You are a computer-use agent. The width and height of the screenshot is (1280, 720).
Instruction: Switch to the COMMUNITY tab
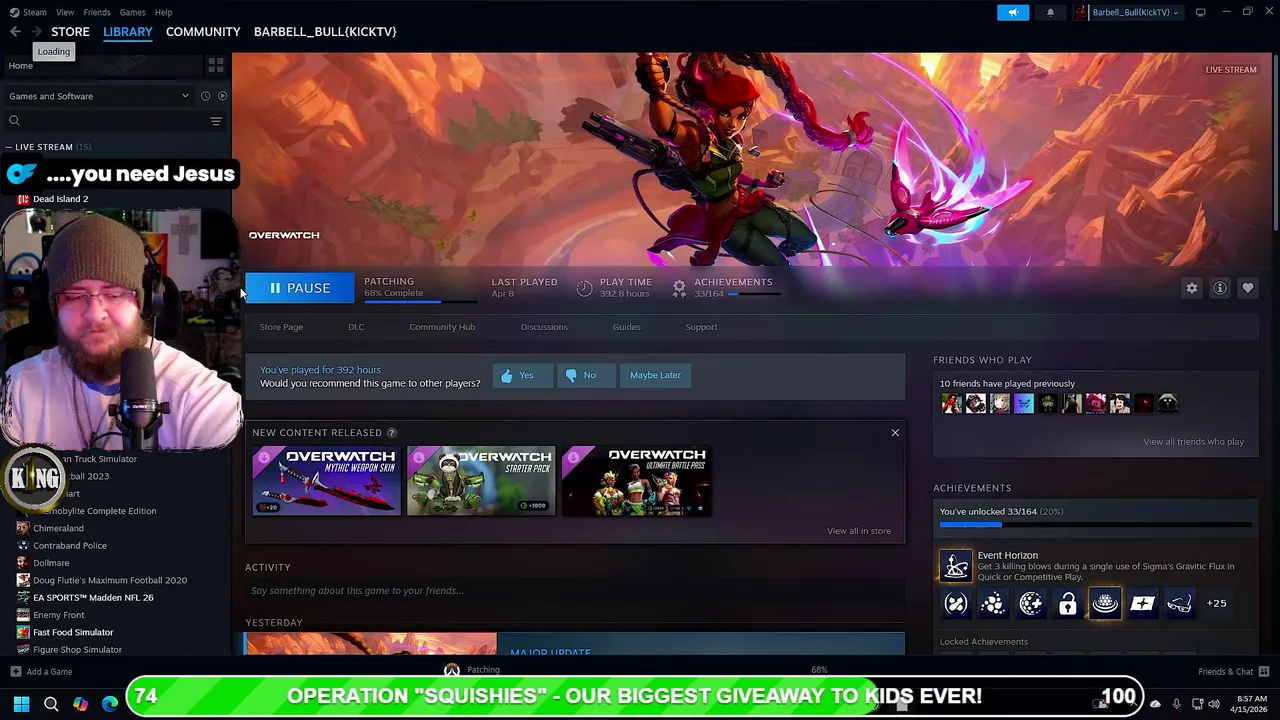[203, 32]
